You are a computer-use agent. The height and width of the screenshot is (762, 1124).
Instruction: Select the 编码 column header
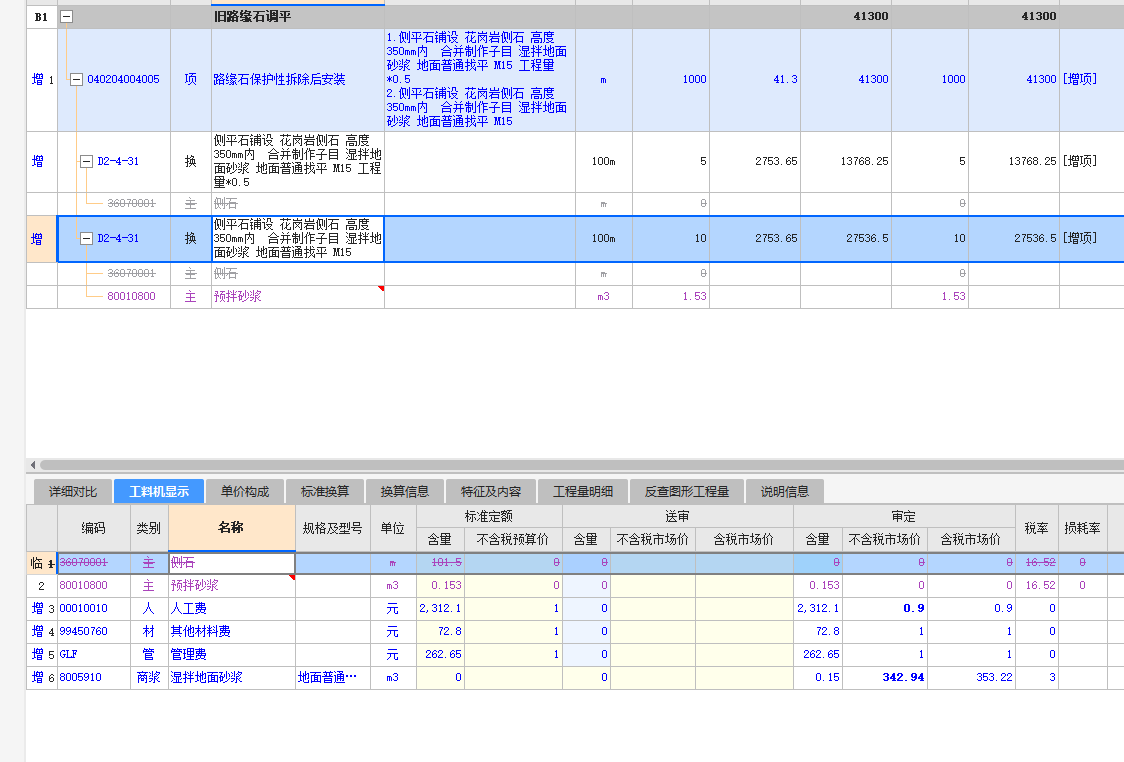click(x=94, y=528)
